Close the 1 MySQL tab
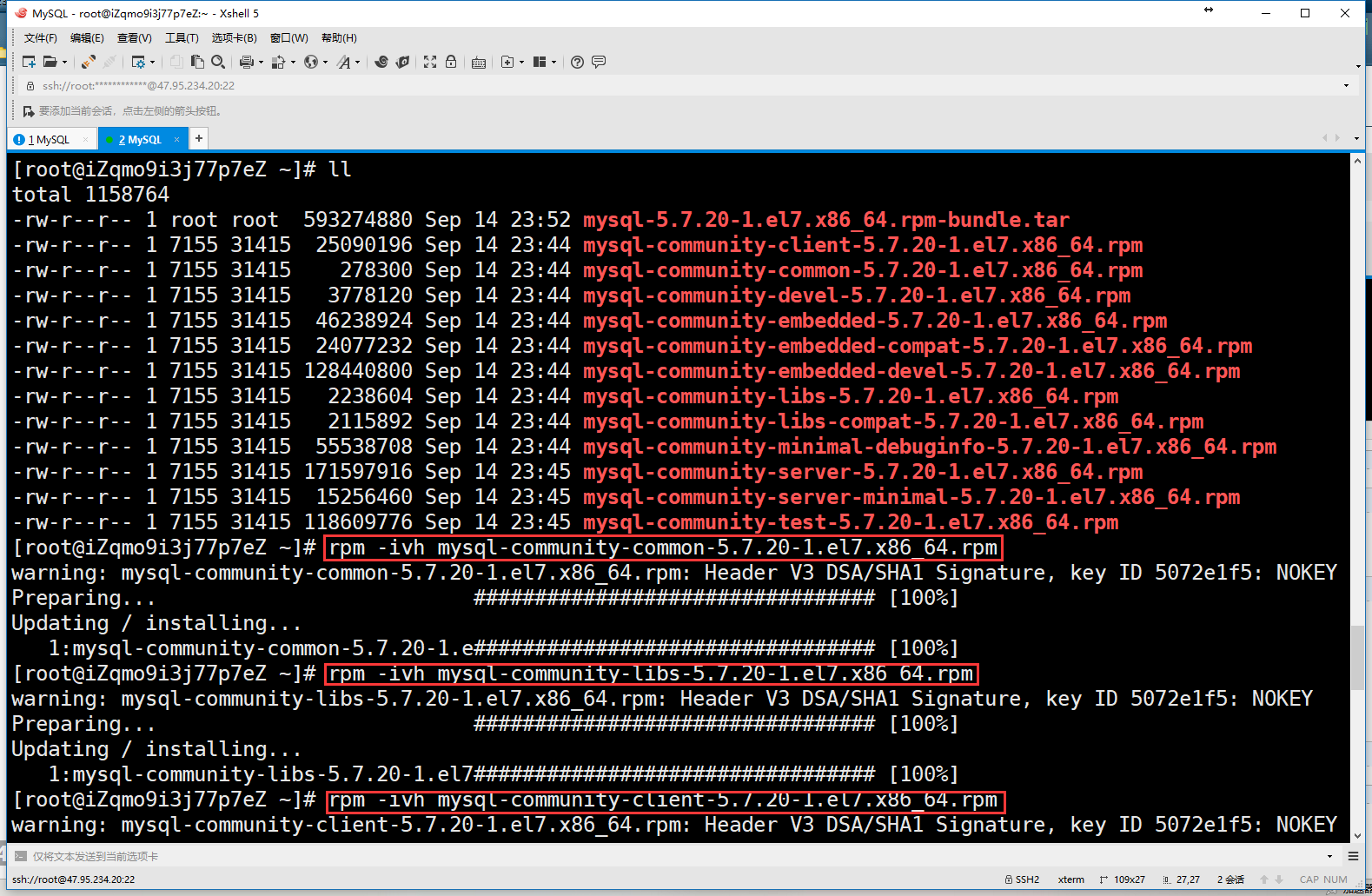The image size is (1372, 896). pos(85,139)
